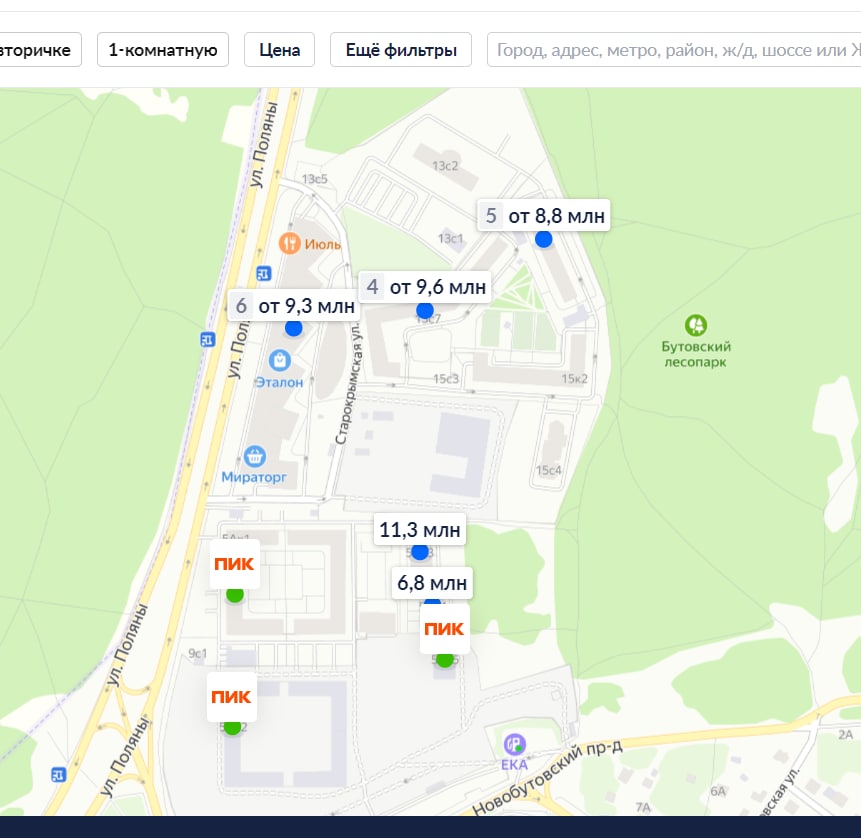The height and width of the screenshot is (838, 861).
Task: Click blue dot under 11,3 млн label
Action: tap(420, 552)
